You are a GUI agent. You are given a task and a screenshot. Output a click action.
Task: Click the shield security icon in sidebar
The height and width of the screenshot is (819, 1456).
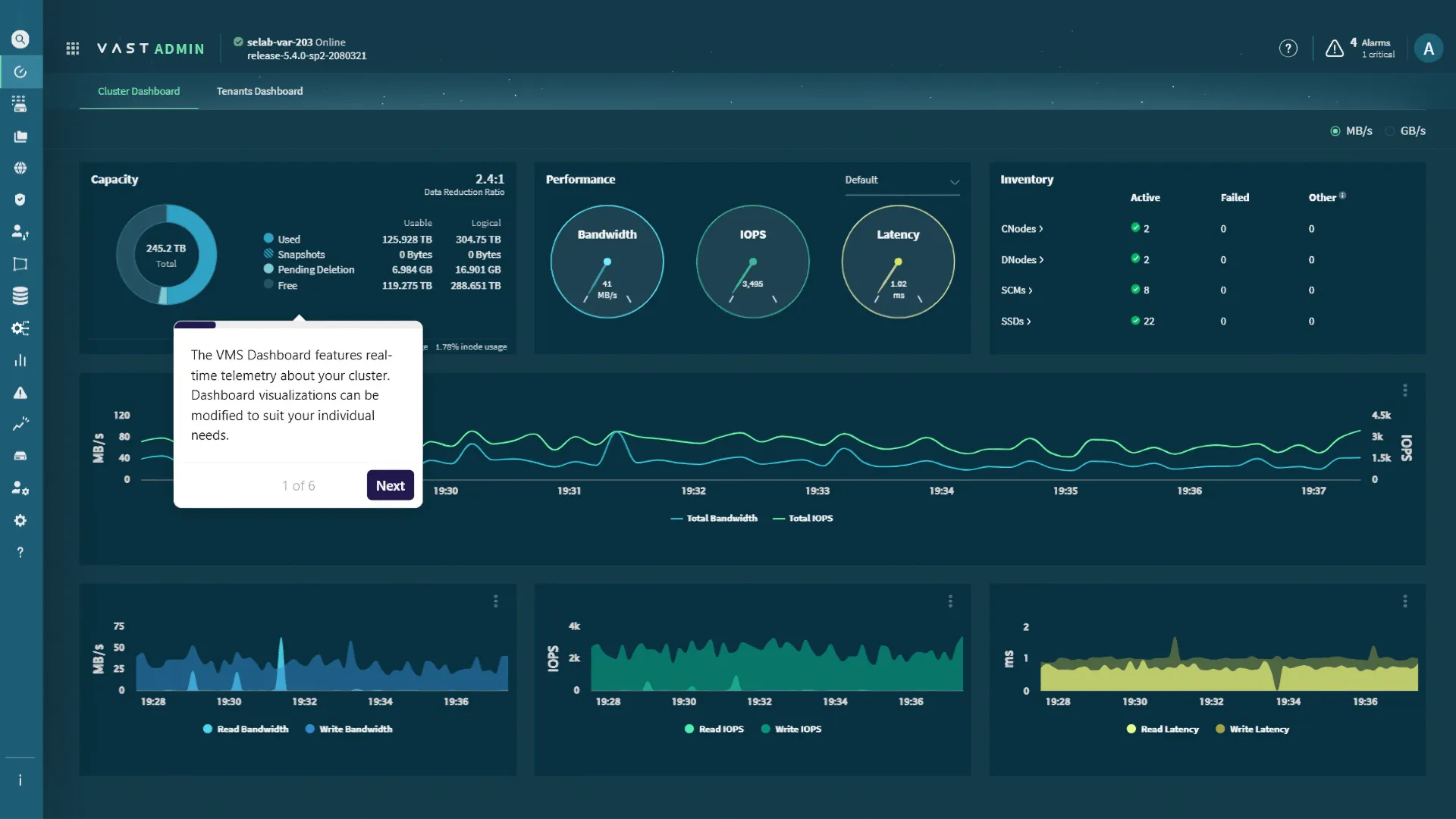click(x=20, y=199)
